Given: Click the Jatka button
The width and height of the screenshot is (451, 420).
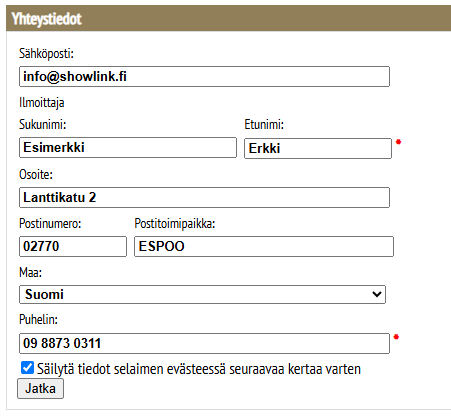Looking at the screenshot, I should (x=40, y=388).
